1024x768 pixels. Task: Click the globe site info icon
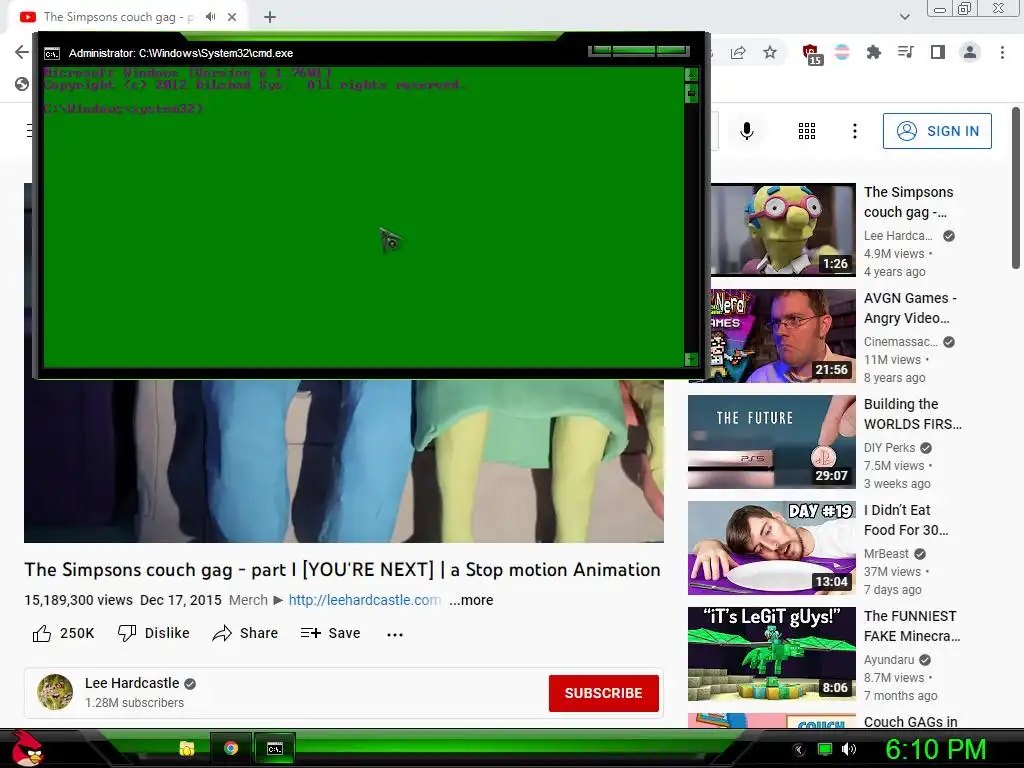click(x=22, y=84)
